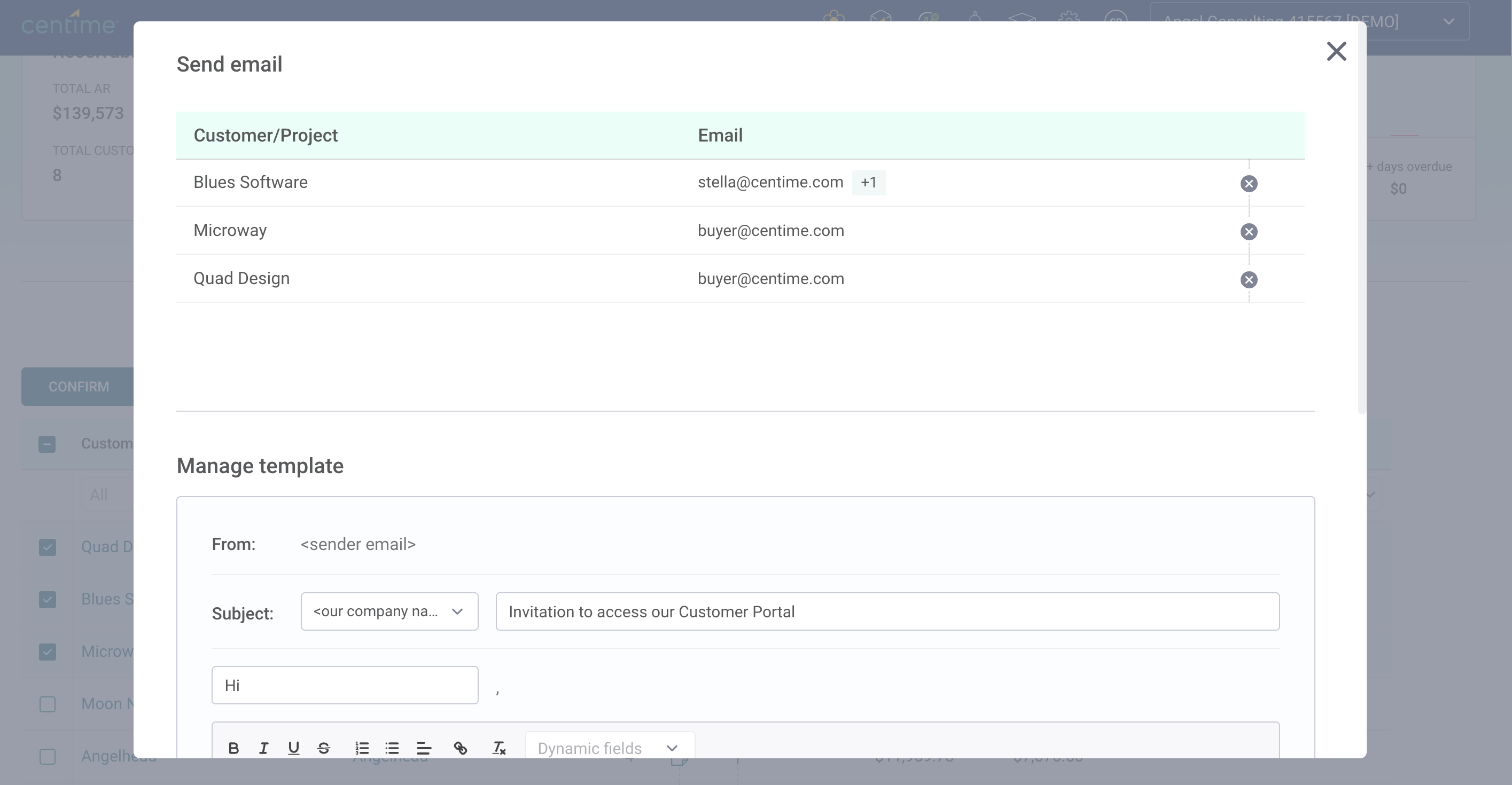Image resolution: width=1512 pixels, height=785 pixels.
Task: Select the Quad Design customer cell
Action: click(x=242, y=279)
